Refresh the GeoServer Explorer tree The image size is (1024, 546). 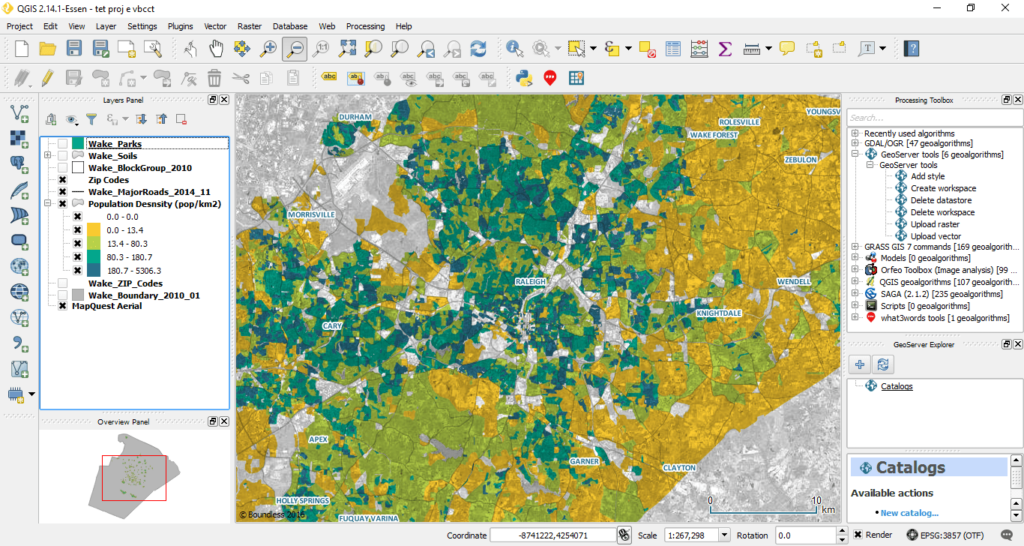click(883, 364)
